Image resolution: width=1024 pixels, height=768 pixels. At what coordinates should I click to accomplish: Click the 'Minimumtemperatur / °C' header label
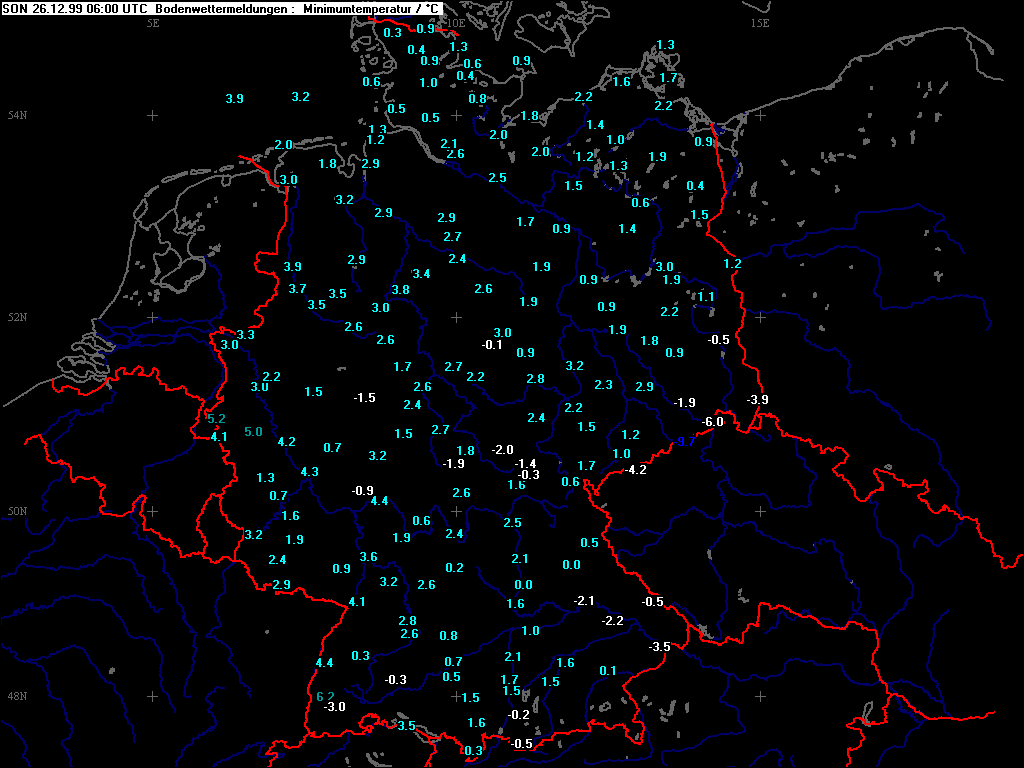pos(372,8)
